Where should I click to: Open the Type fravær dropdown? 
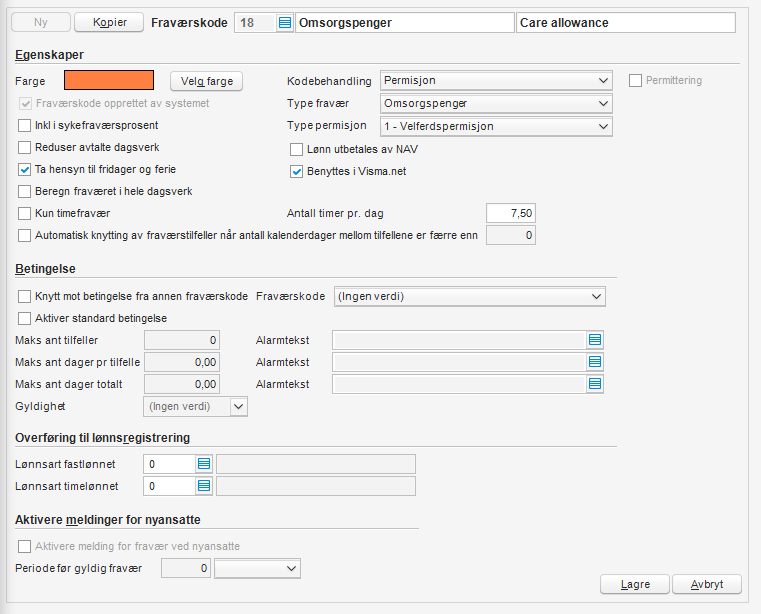click(x=496, y=103)
